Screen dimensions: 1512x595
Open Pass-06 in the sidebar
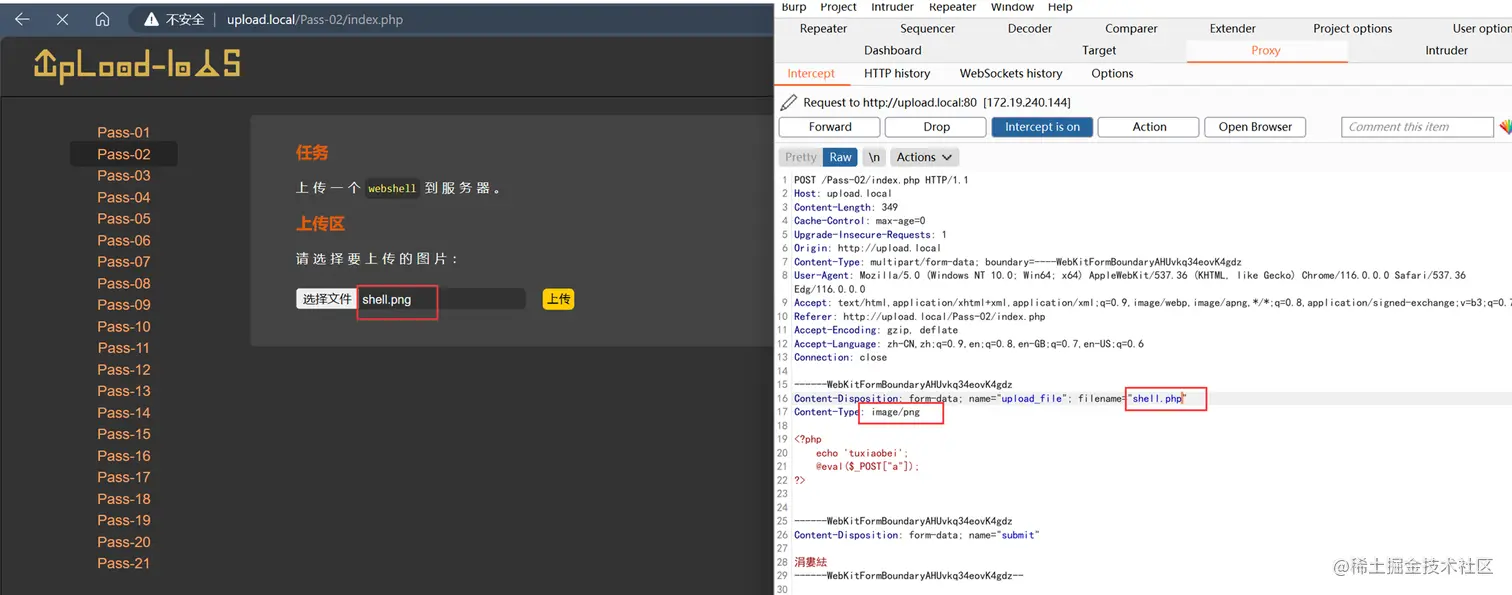tap(124, 240)
